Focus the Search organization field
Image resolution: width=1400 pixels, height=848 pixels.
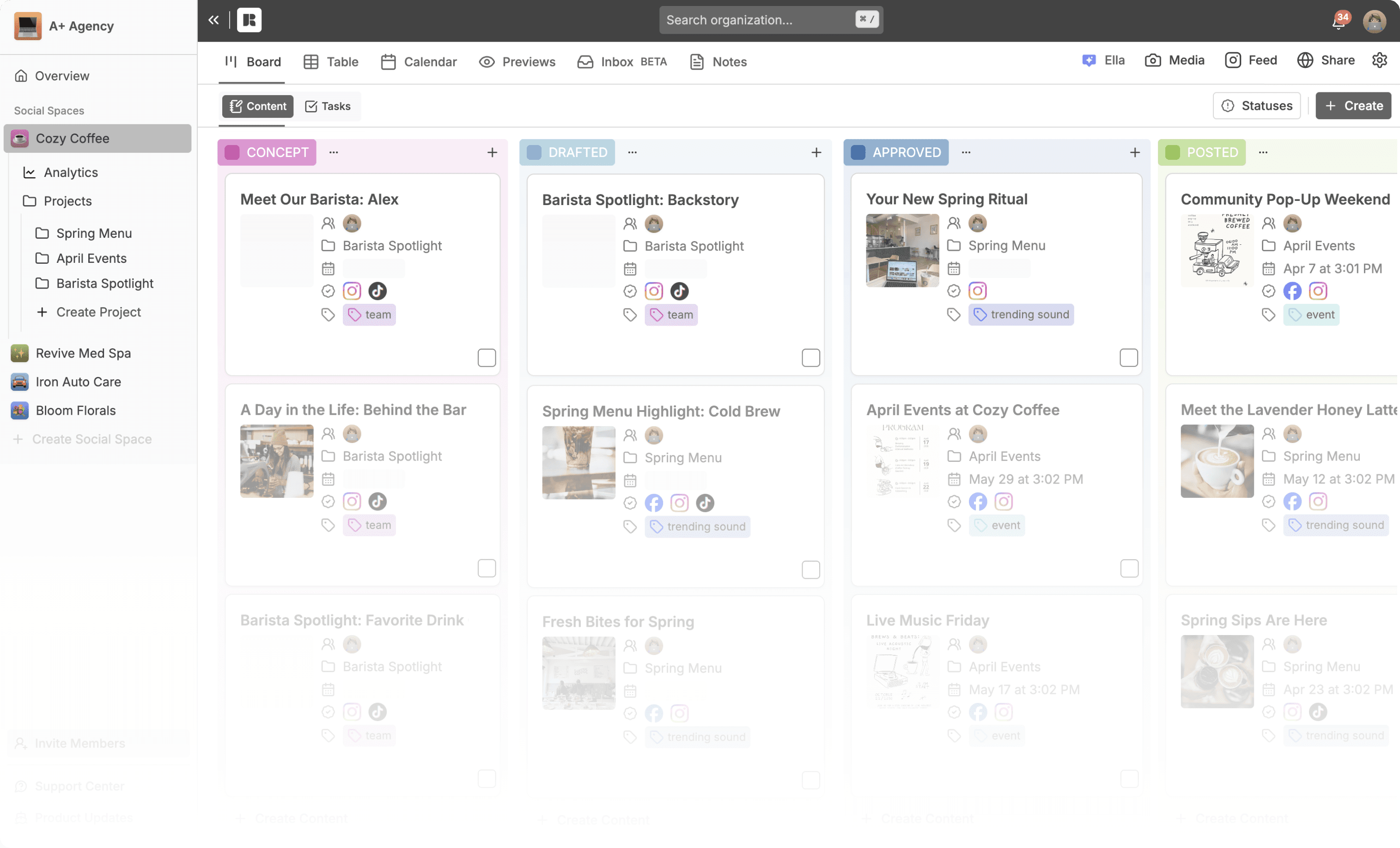(x=771, y=20)
